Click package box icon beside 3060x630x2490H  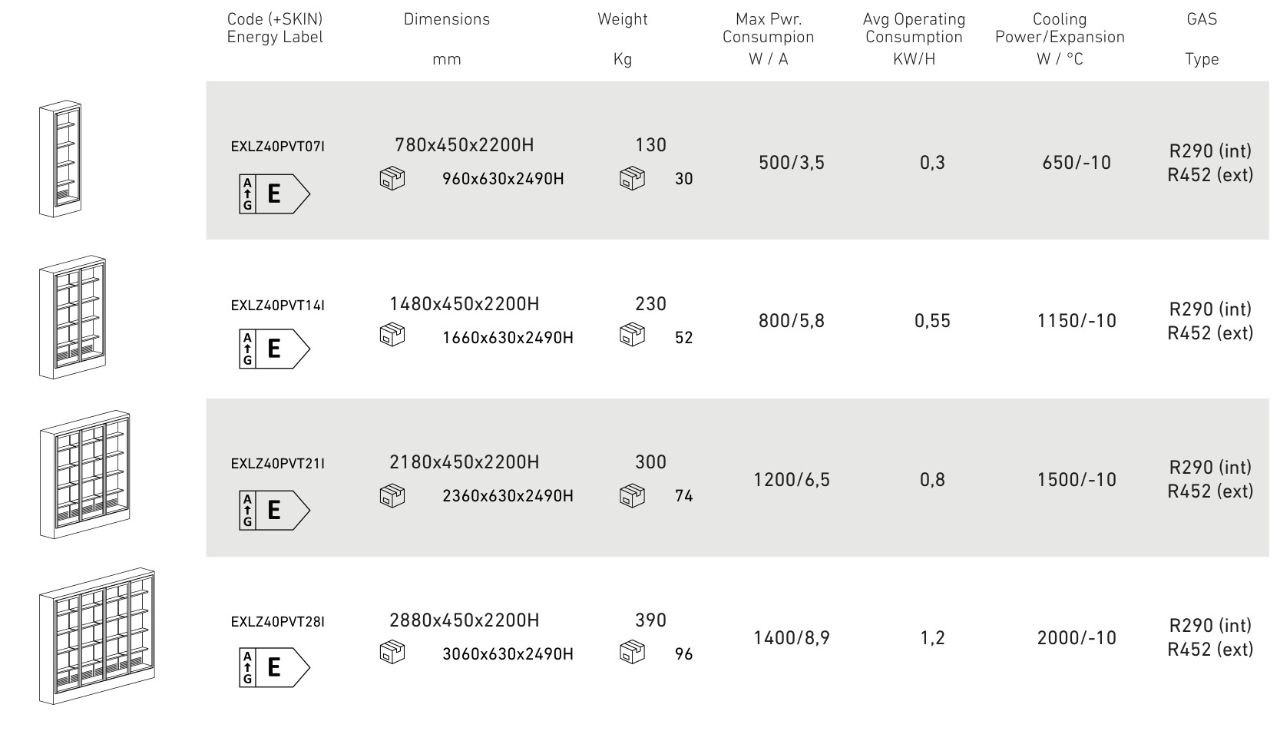click(392, 653)
